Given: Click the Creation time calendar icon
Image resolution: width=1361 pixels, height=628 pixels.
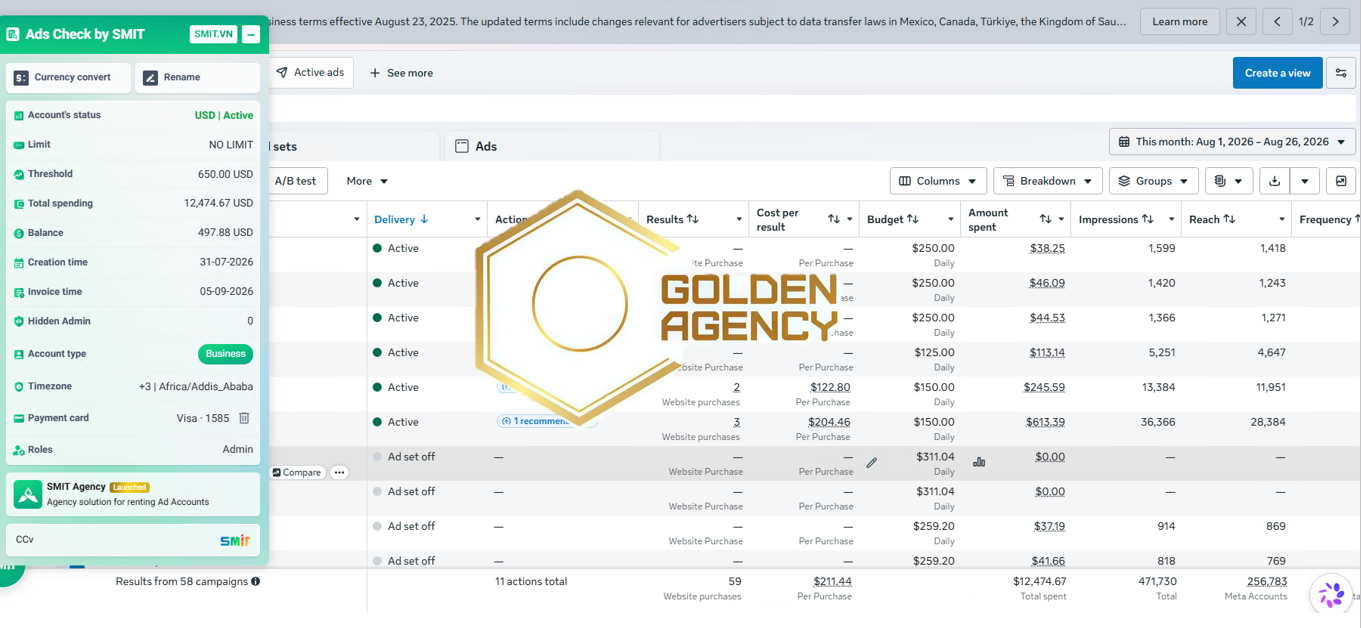Looking at the screenshot, I should [x=18, y=262].
